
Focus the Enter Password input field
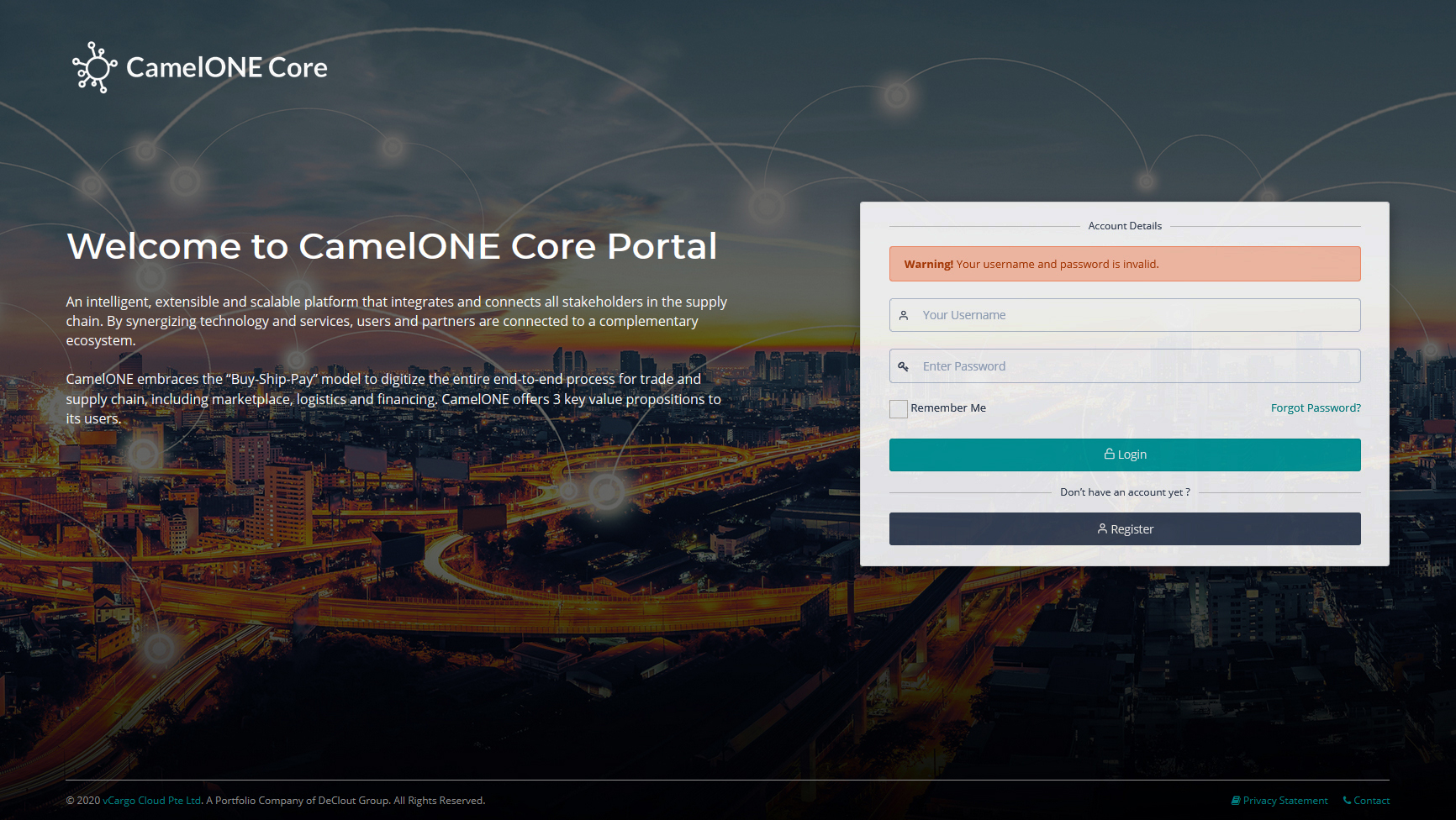[1135, 366]
